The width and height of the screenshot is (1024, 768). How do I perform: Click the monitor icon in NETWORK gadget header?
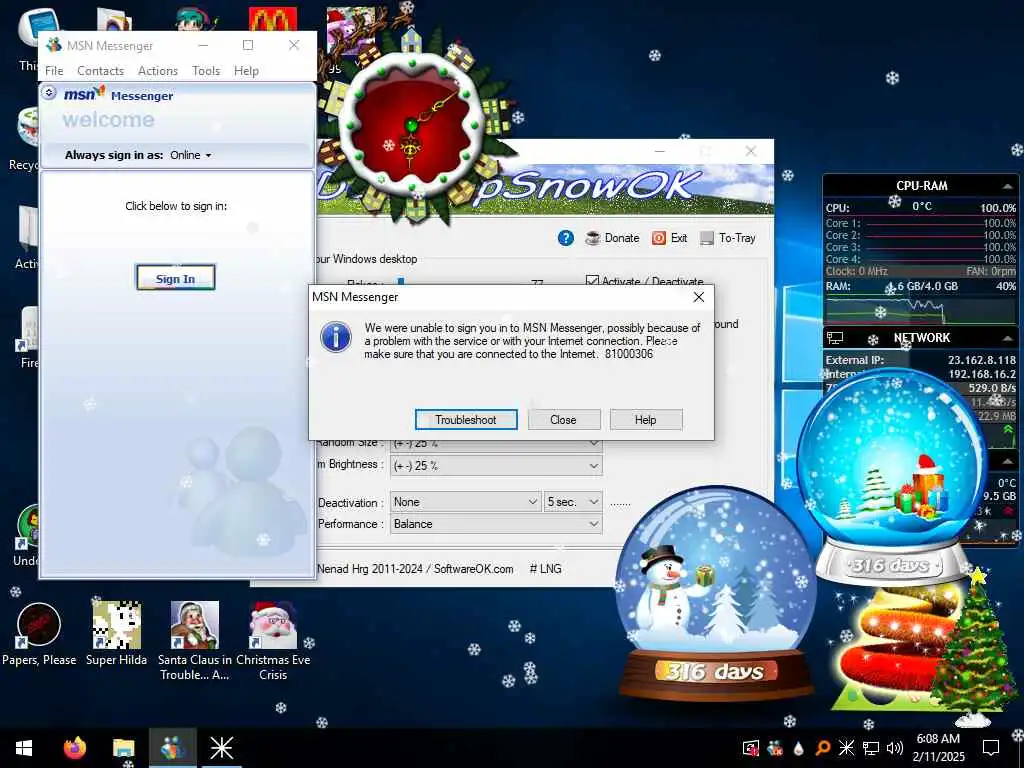pyautogui.click(x=835, y=338)
